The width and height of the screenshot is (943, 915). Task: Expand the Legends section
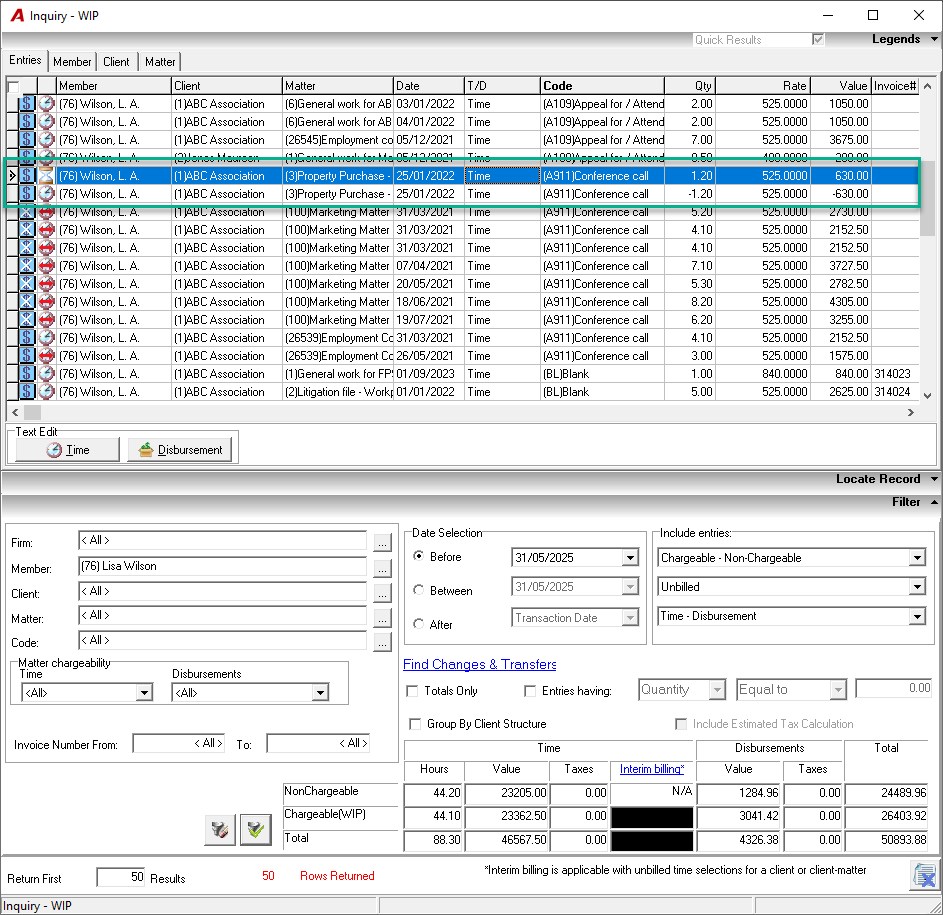905,39
